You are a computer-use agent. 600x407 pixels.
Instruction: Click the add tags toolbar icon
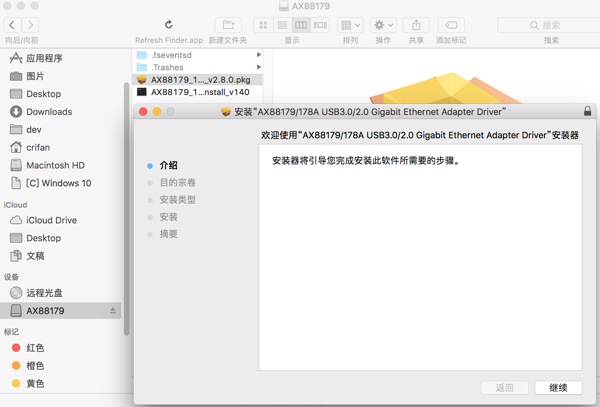(x=451, y=25)
